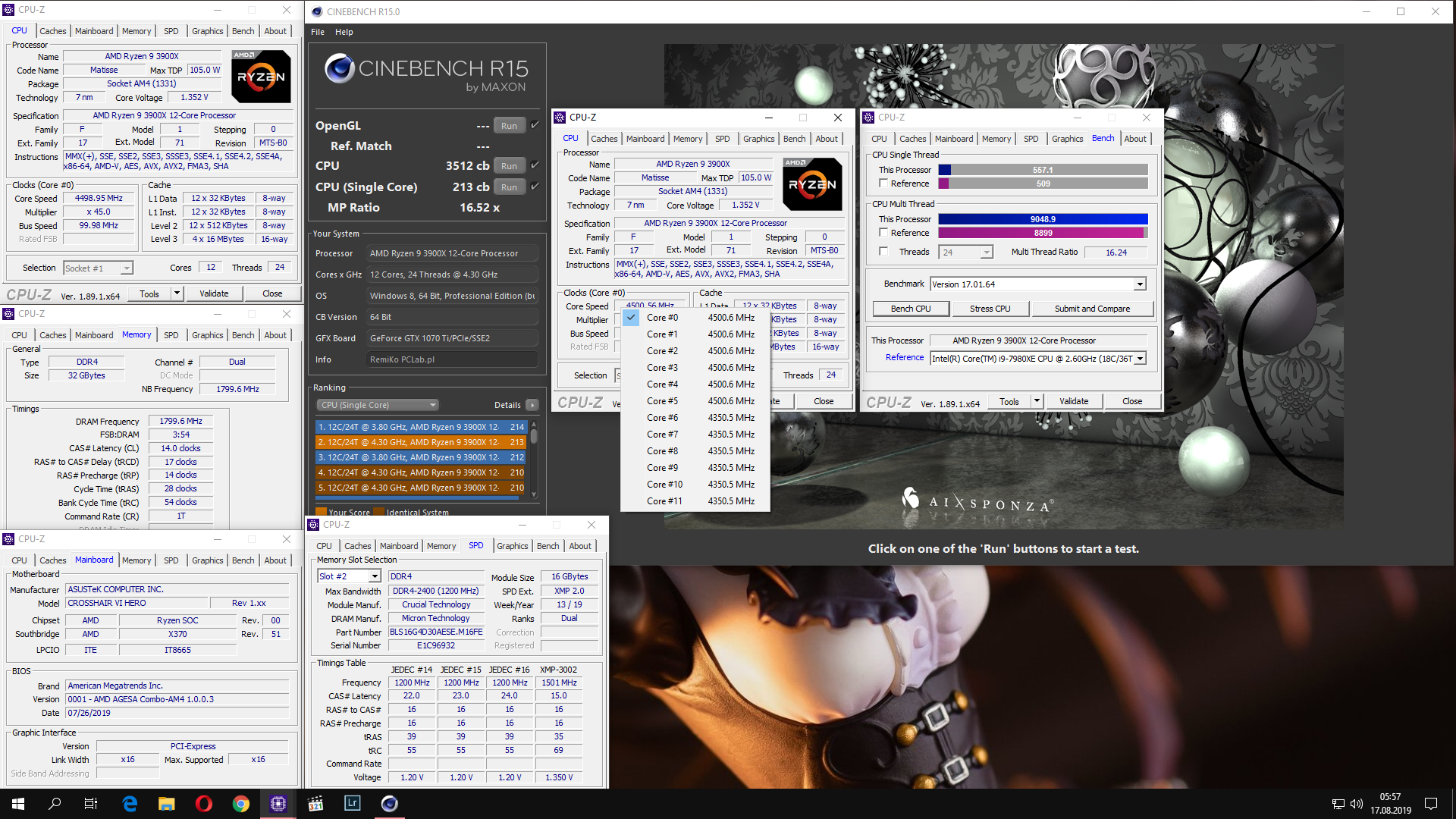The height and width of the screenshot is (819, 1456).
Task: Switch to Caches tab in the top-left CPU-Z window
Action: [x=53, y=31]
